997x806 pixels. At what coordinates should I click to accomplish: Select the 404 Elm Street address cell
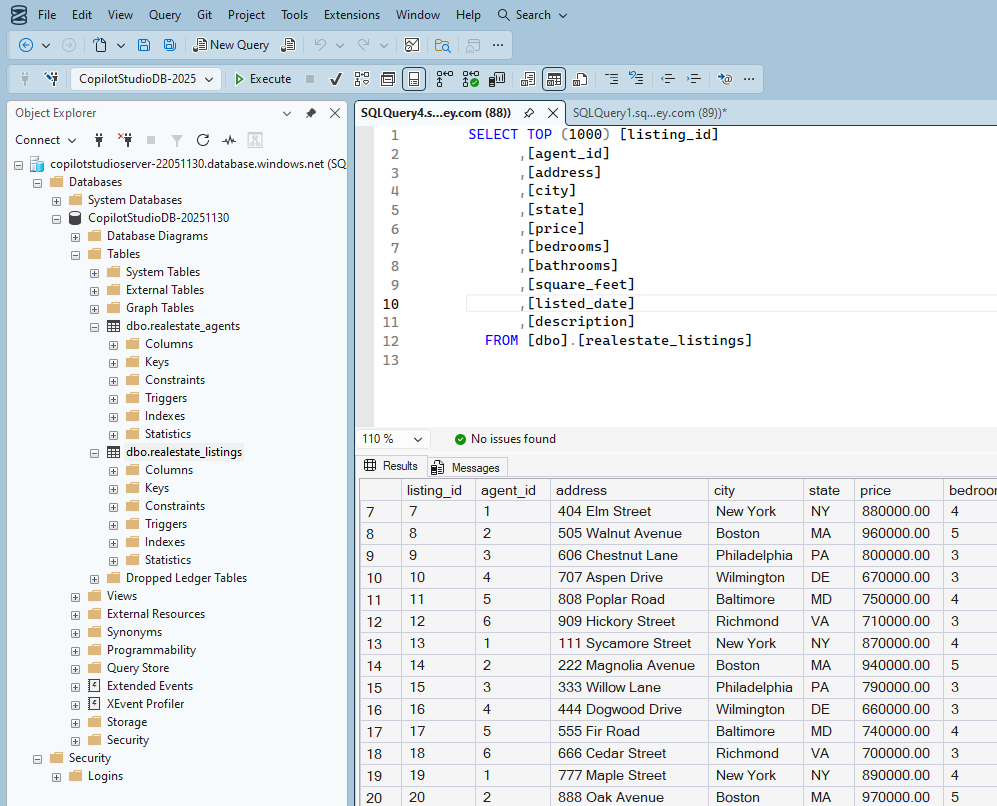coord(604,511)
